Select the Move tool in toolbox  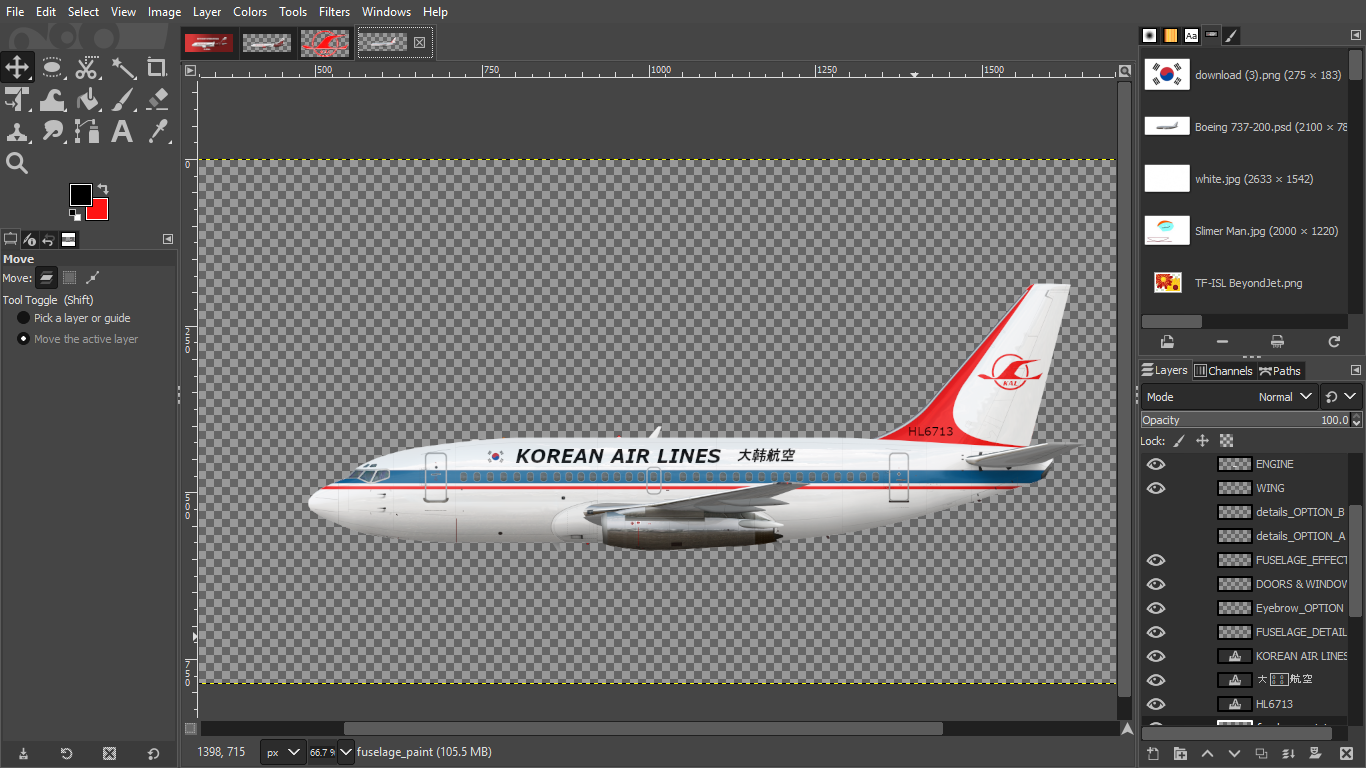(x=17, y=67)
